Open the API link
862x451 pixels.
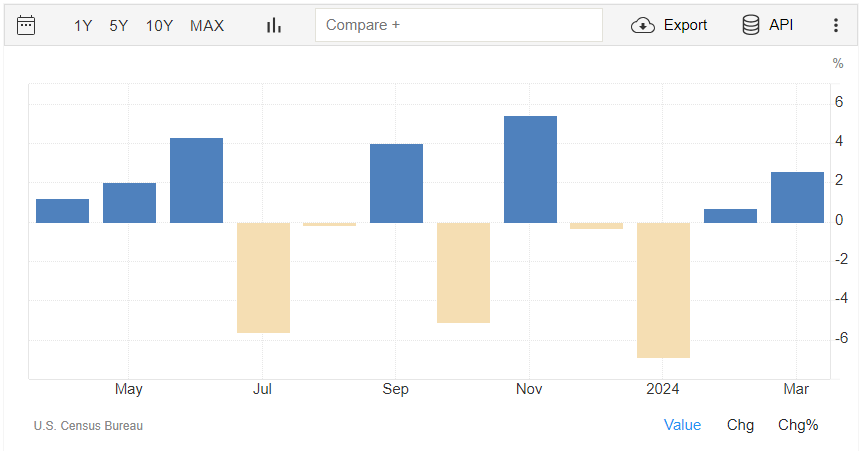pos(781,25)
